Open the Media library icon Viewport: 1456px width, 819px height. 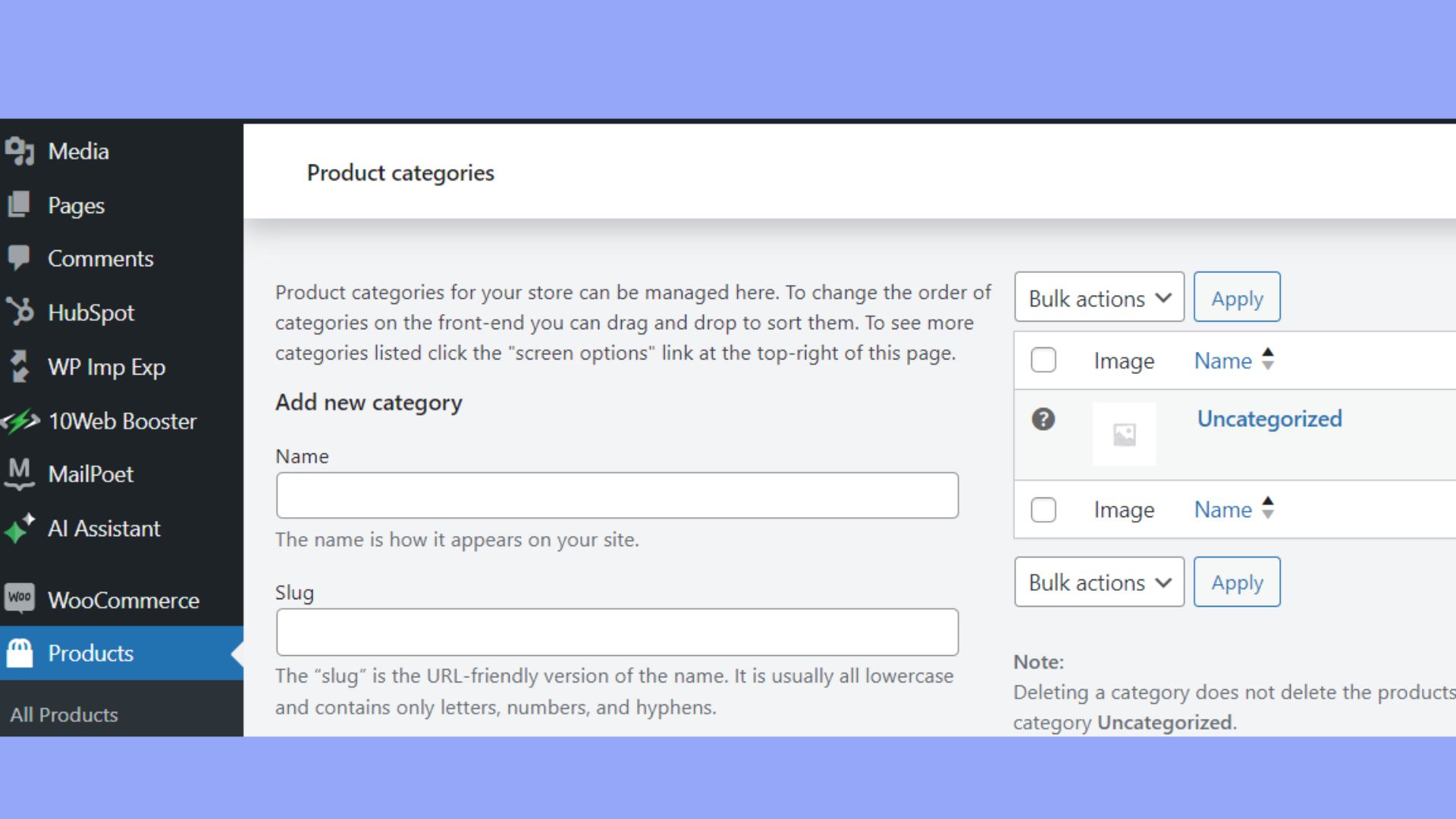[20, 151]
